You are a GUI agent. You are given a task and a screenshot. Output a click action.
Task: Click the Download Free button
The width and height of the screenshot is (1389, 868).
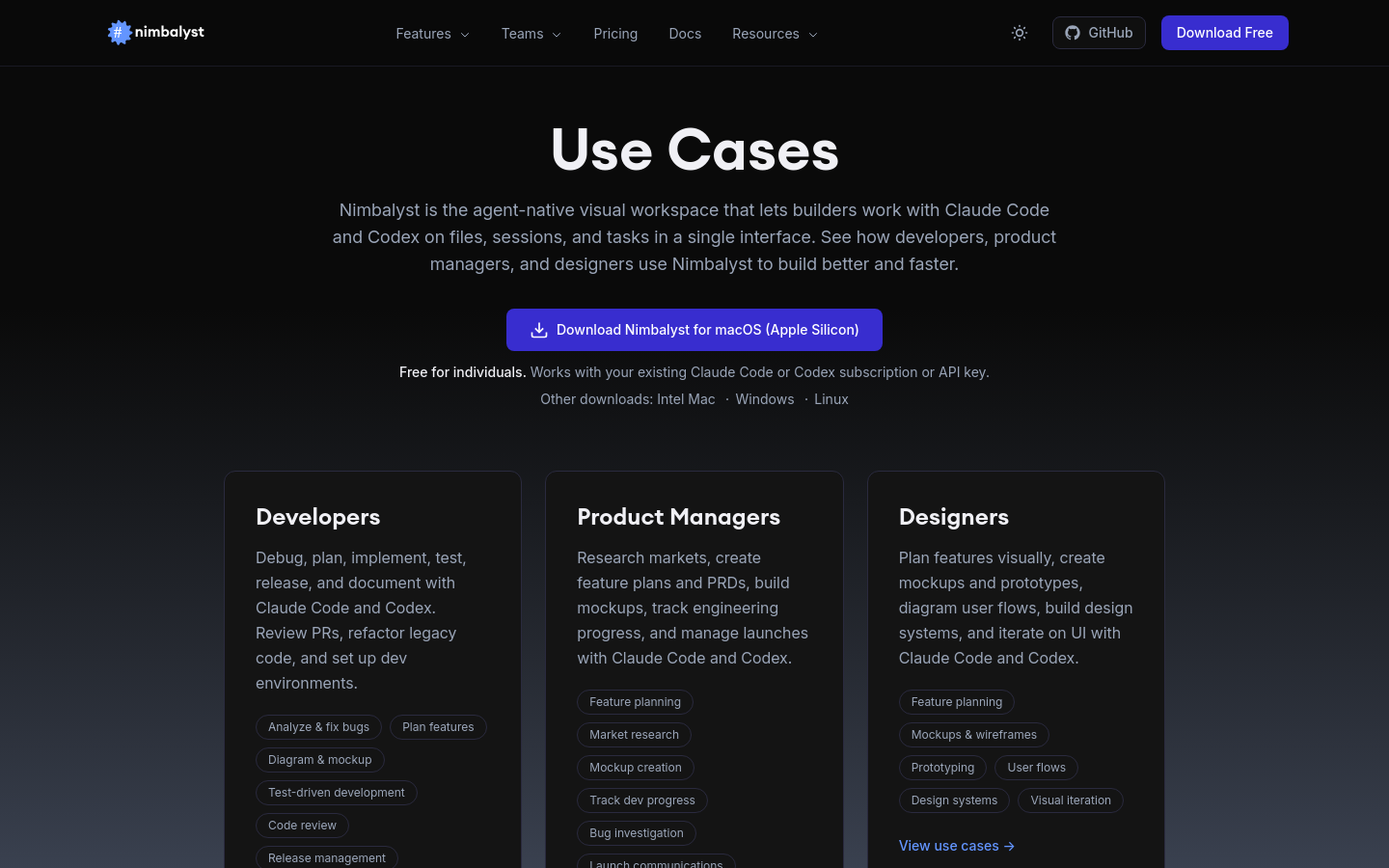tap(1225, 33)
